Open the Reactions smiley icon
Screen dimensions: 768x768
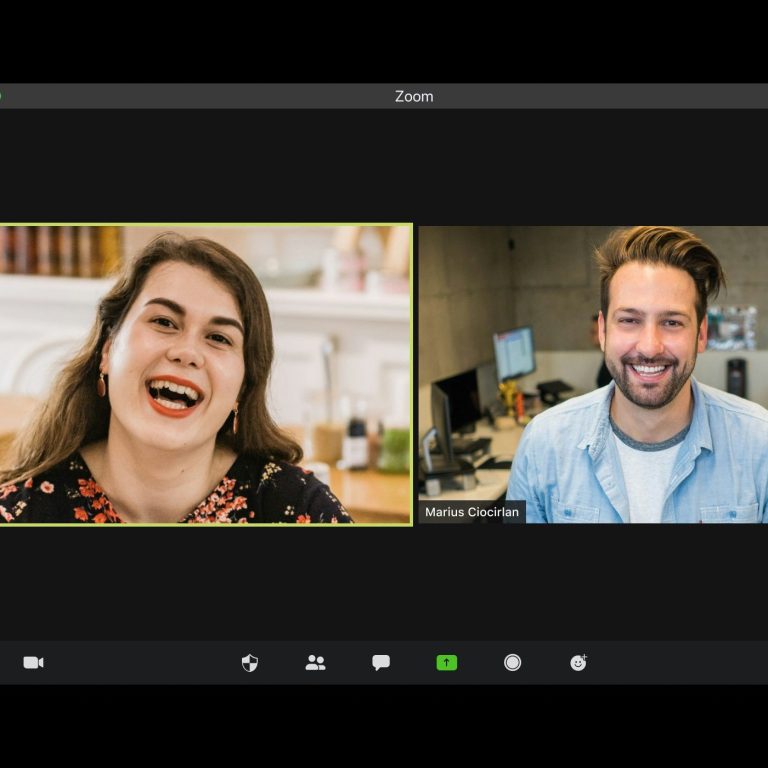point(578,663)
